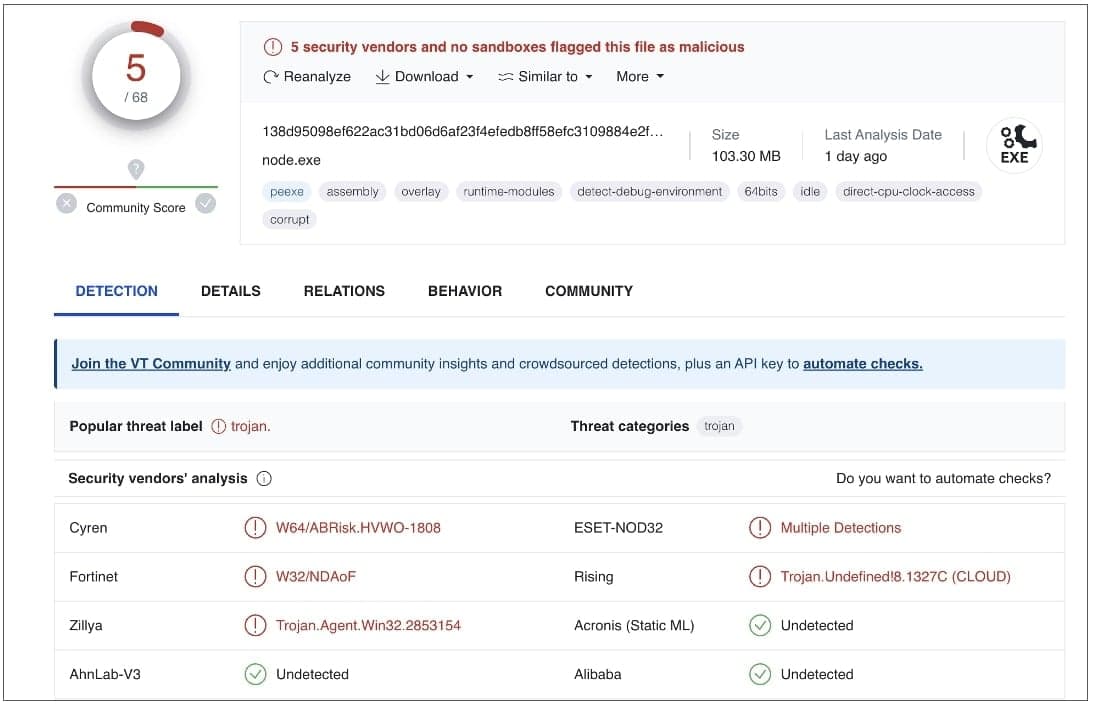Image resolution: width=1096 pixels, height=706 pixels.
Task: Click the EXE file type icon
Action: coord(1014,146)
